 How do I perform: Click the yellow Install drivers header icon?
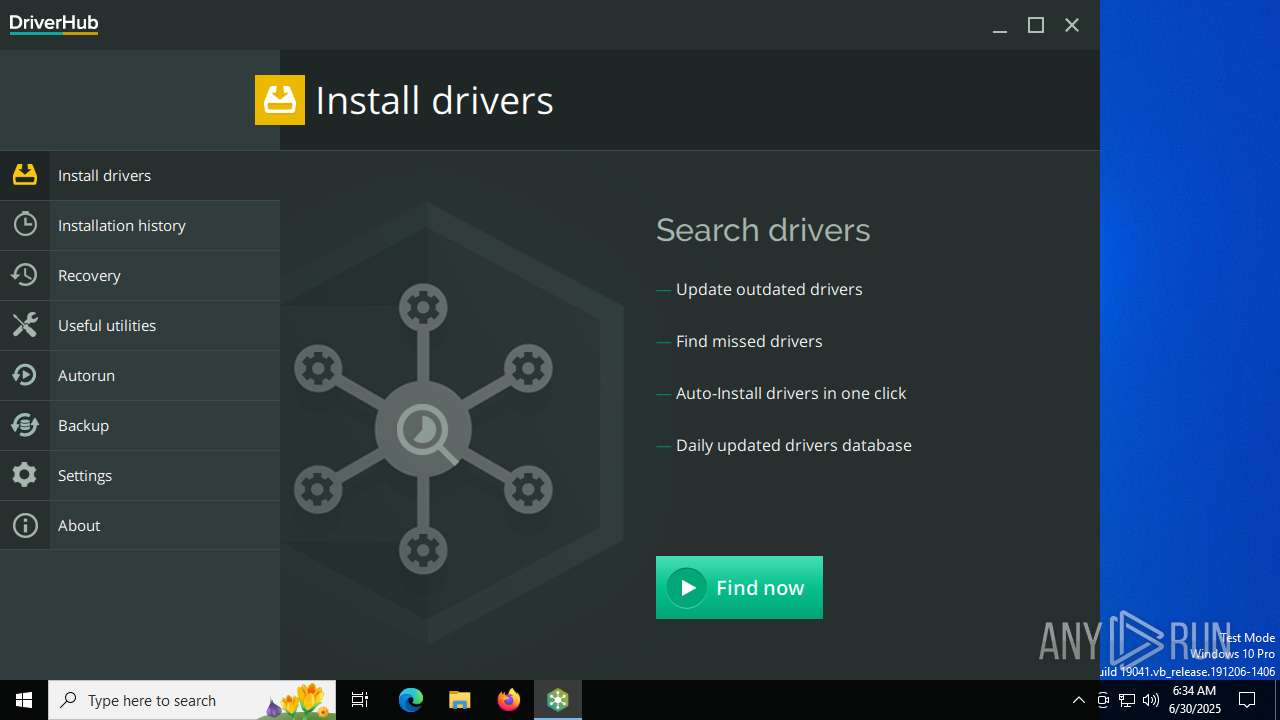point(280,100)
